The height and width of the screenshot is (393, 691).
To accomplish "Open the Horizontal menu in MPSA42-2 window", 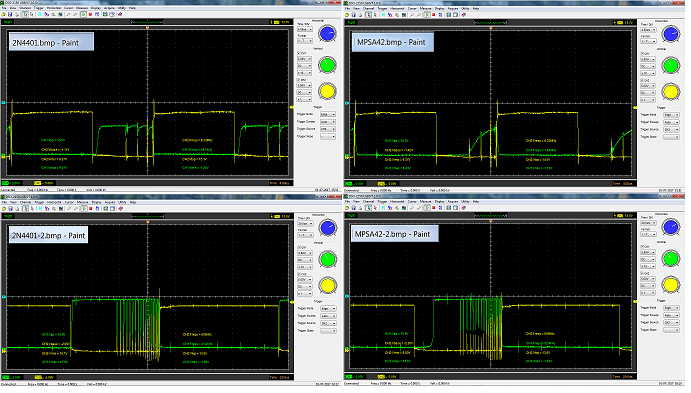I will pyautogui.click(x=397, y=201).
